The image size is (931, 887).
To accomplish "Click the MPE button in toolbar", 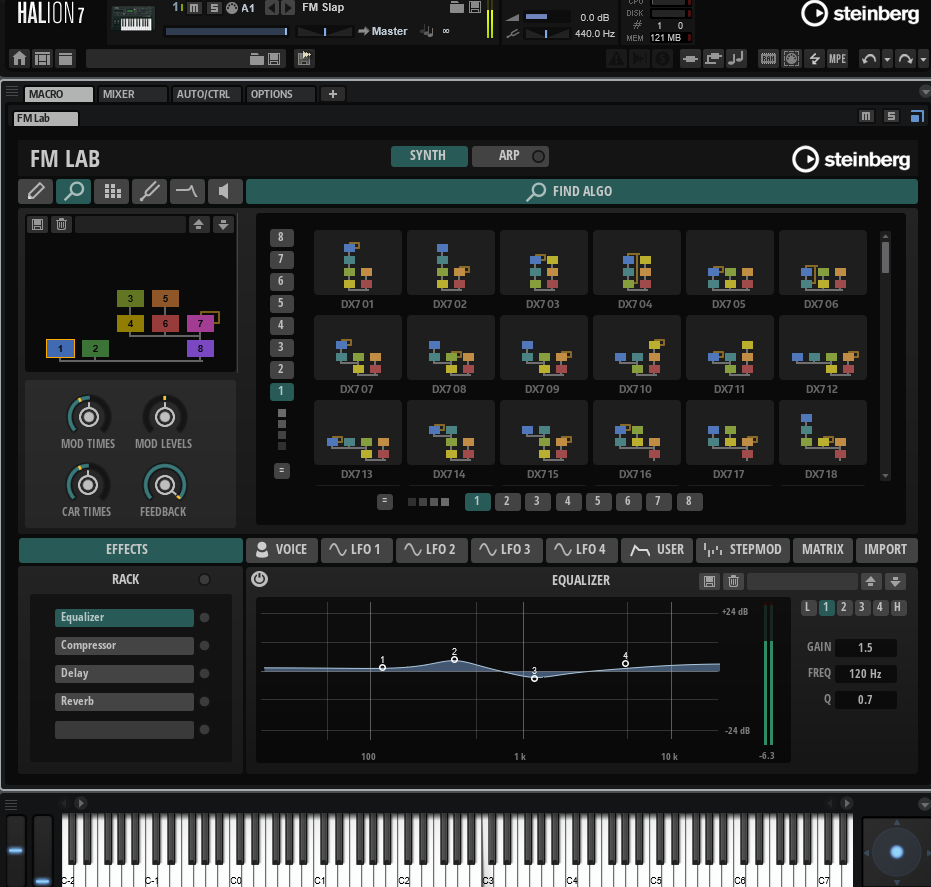I will click(837, 59).
